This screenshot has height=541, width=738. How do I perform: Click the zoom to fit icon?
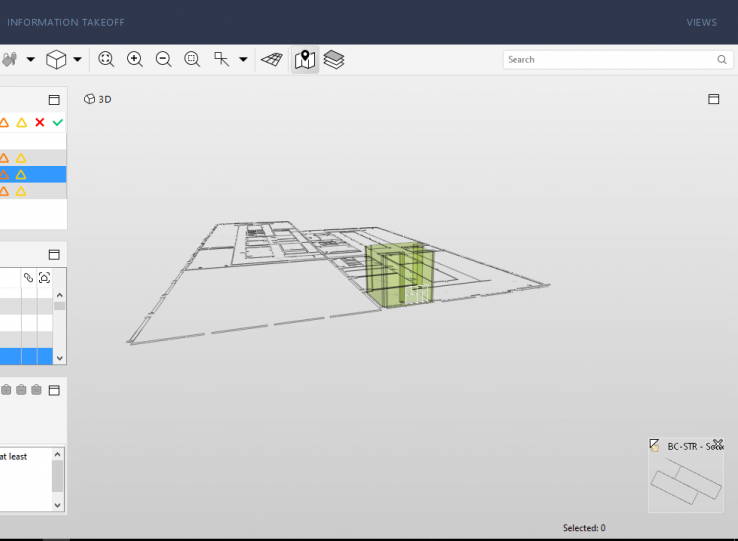(106, 60)
